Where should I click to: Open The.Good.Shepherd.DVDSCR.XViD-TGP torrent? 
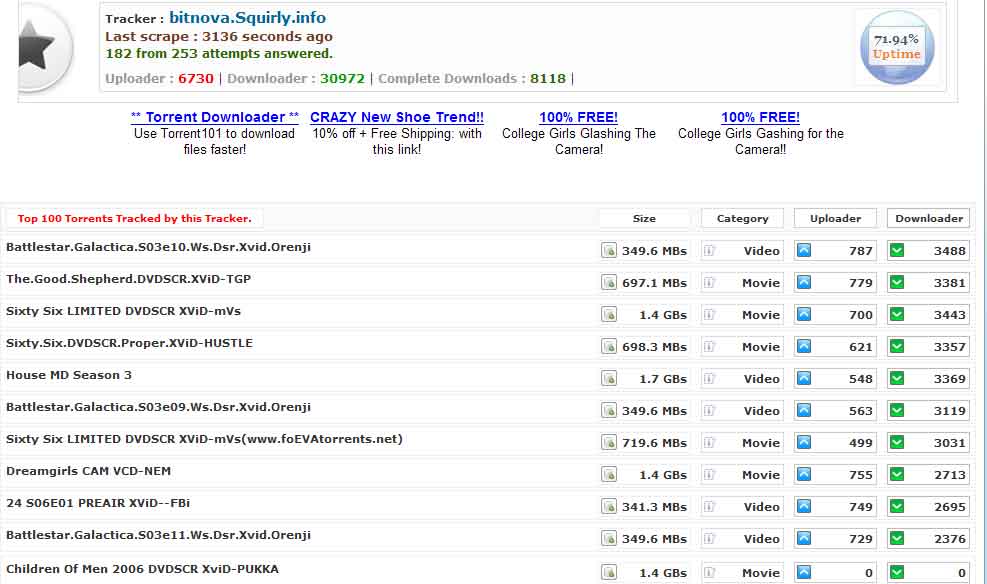[x=128, y=279]
